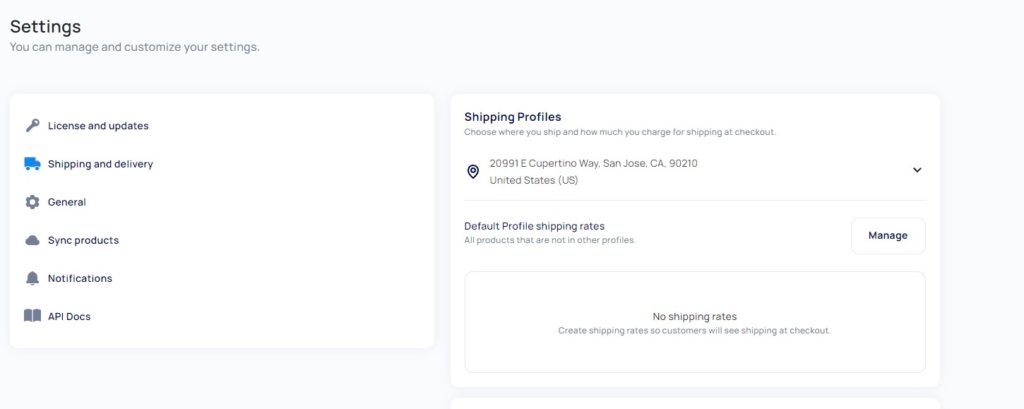Screen dimensions: 1024x409
Task: Click the blue delivery truck icon
Action: point(32,164)
